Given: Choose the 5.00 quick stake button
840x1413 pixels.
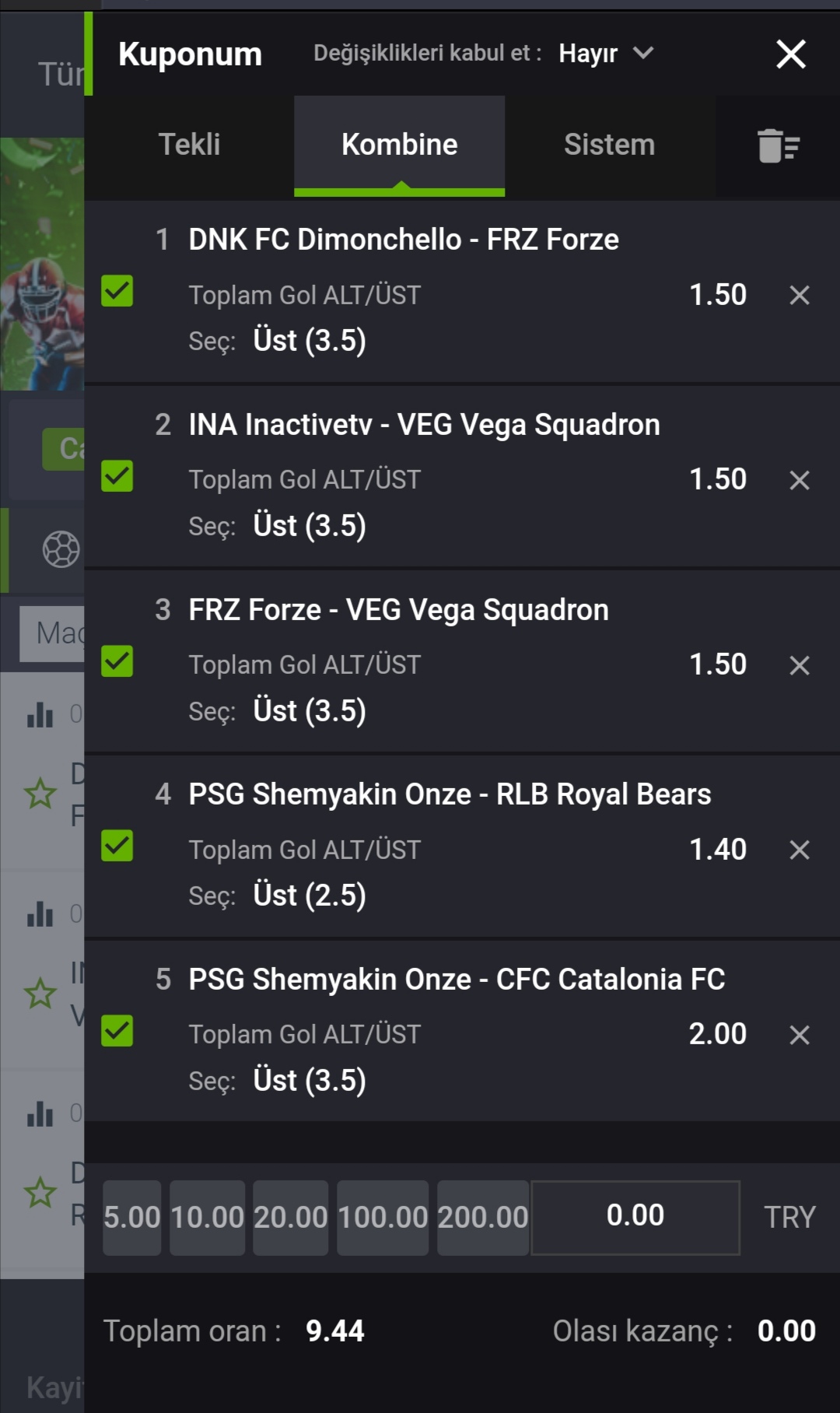Looking at the screenshot, I should tap(132, 1218).
